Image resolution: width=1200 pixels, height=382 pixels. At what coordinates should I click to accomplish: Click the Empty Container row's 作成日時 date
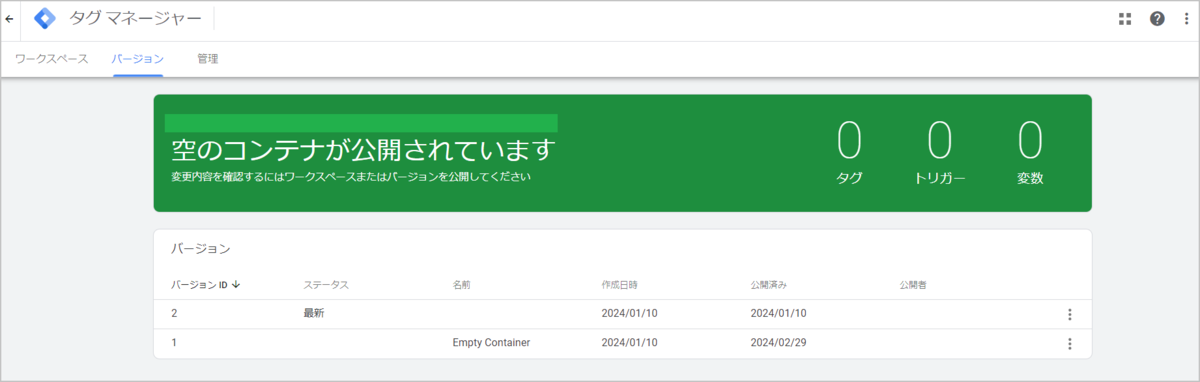(x=630, y=343)
